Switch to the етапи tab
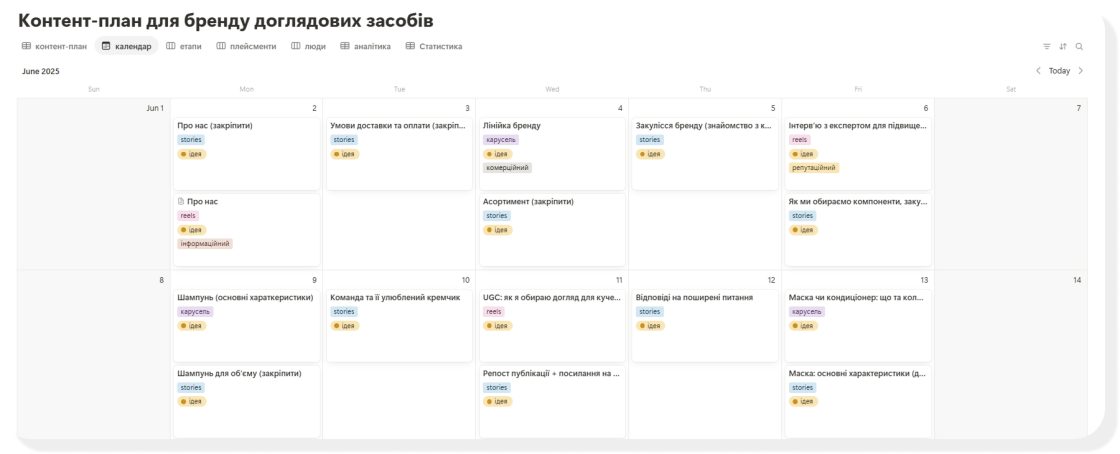The width and height of the screenshot is (1120, 454). click(x=184, y=46)
